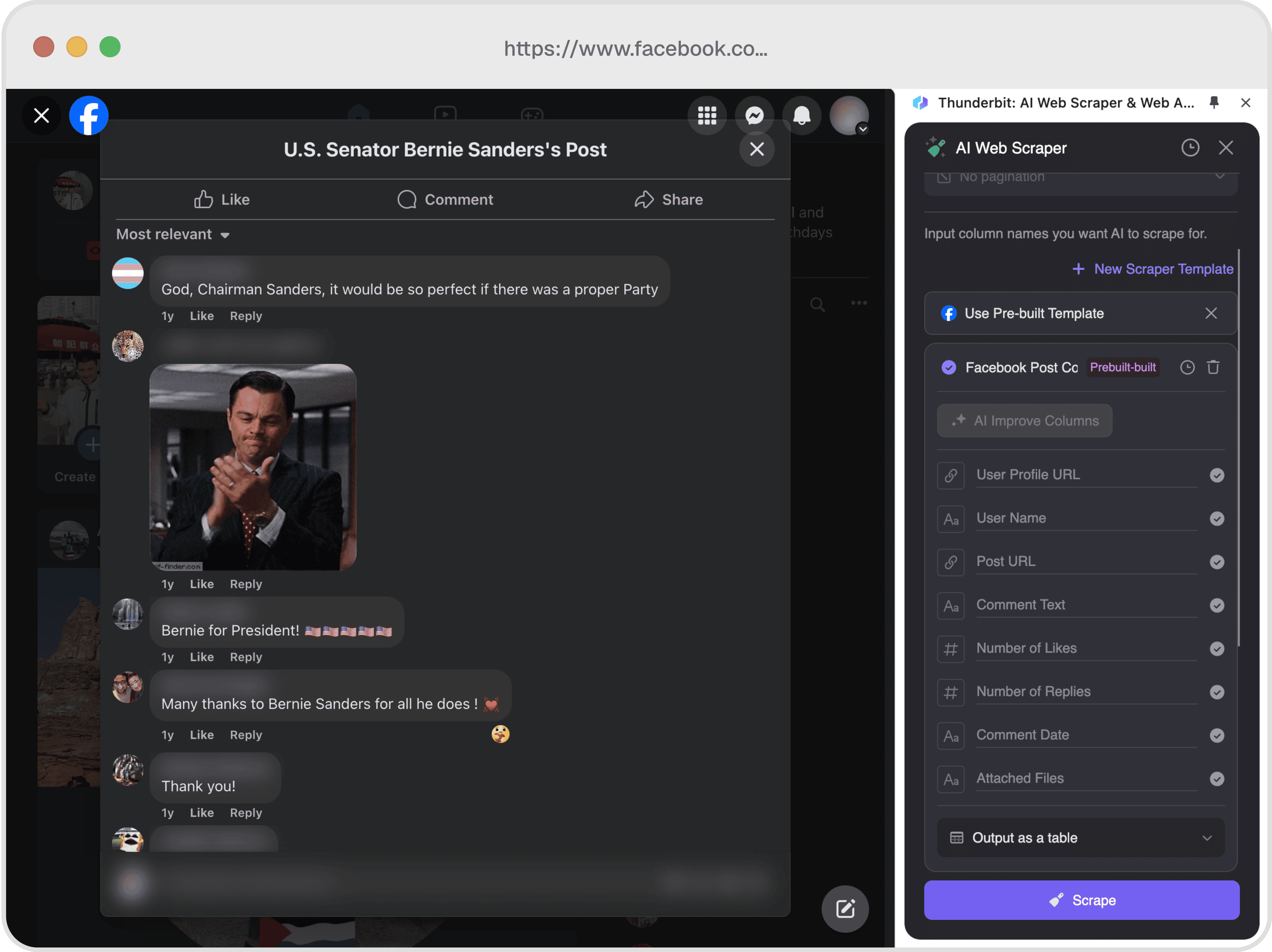This screenshot has height=952, width=1272.
Task: Toggle the Attached Files column checkmark
Action: click(x=1216, y=780)
